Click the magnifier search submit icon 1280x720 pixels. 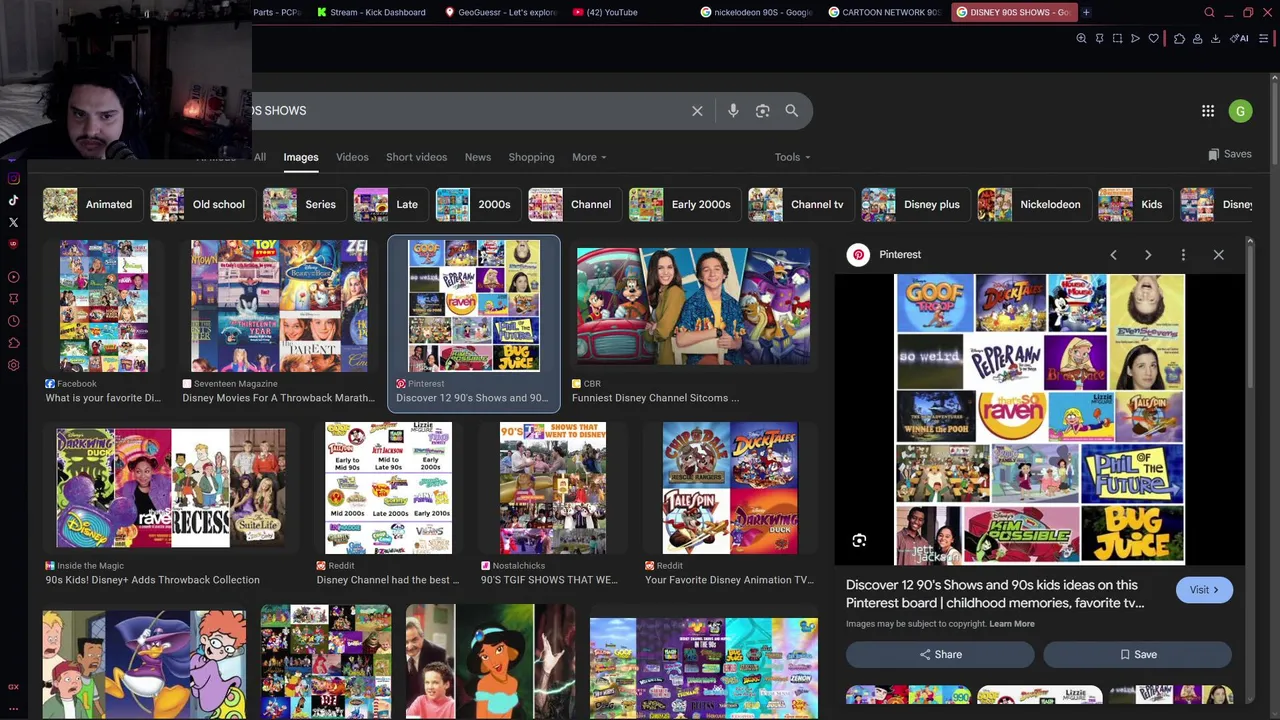(792, 111)
